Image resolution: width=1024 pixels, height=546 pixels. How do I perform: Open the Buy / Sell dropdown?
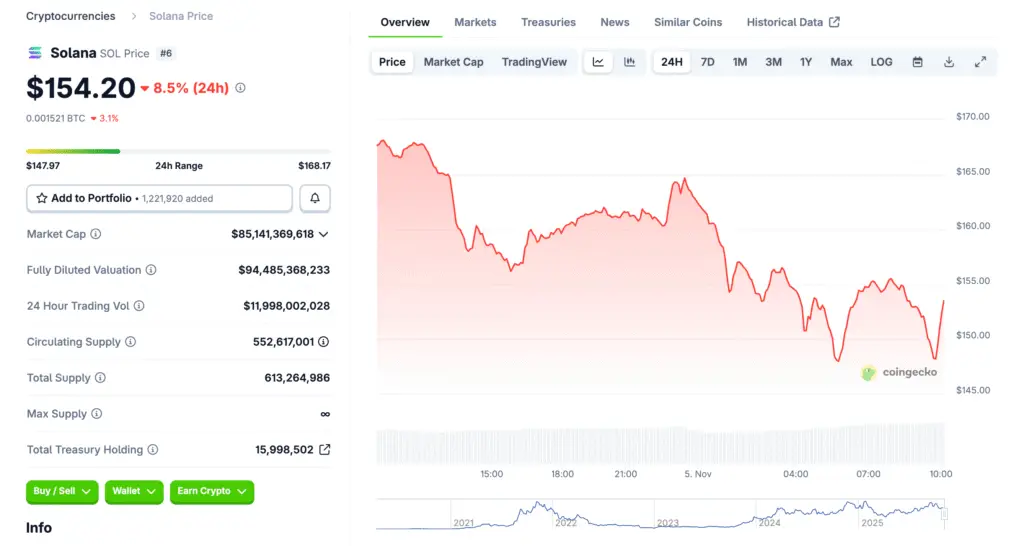click(x=62, y=491)
